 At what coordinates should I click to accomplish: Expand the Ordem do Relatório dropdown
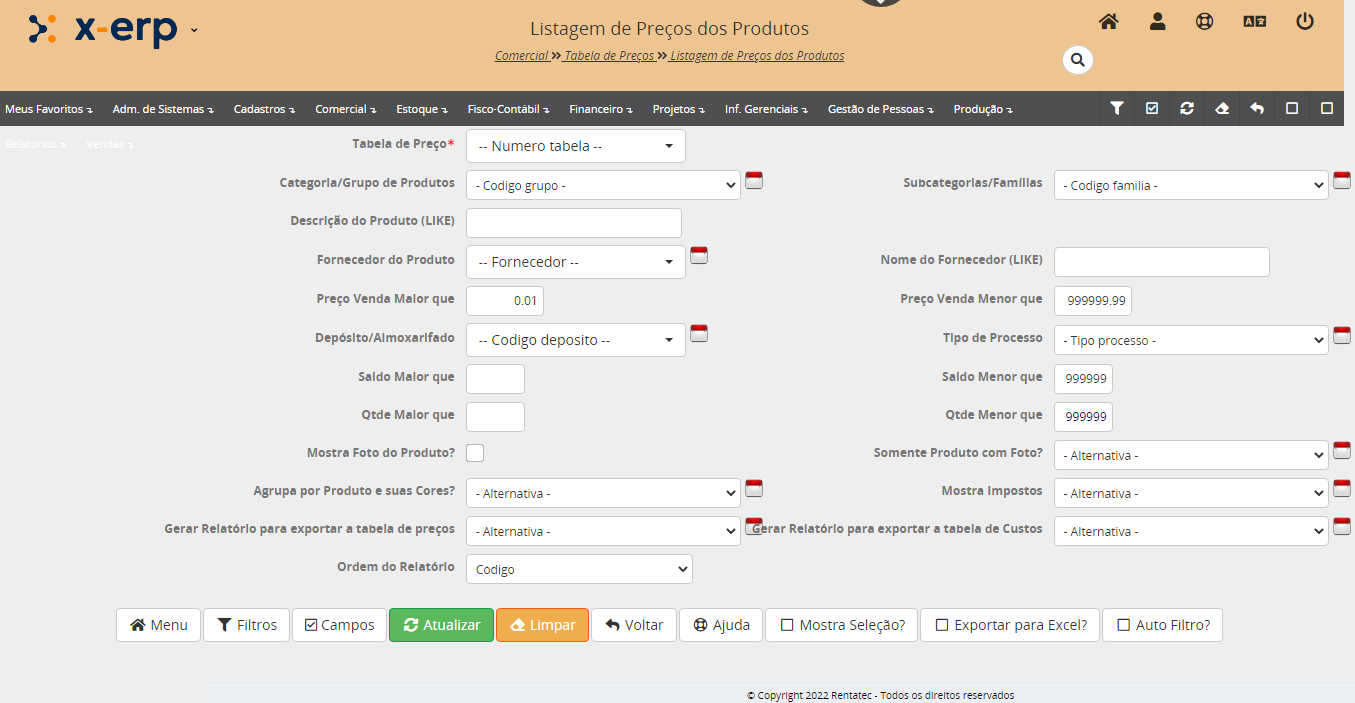tap(579, 569)
